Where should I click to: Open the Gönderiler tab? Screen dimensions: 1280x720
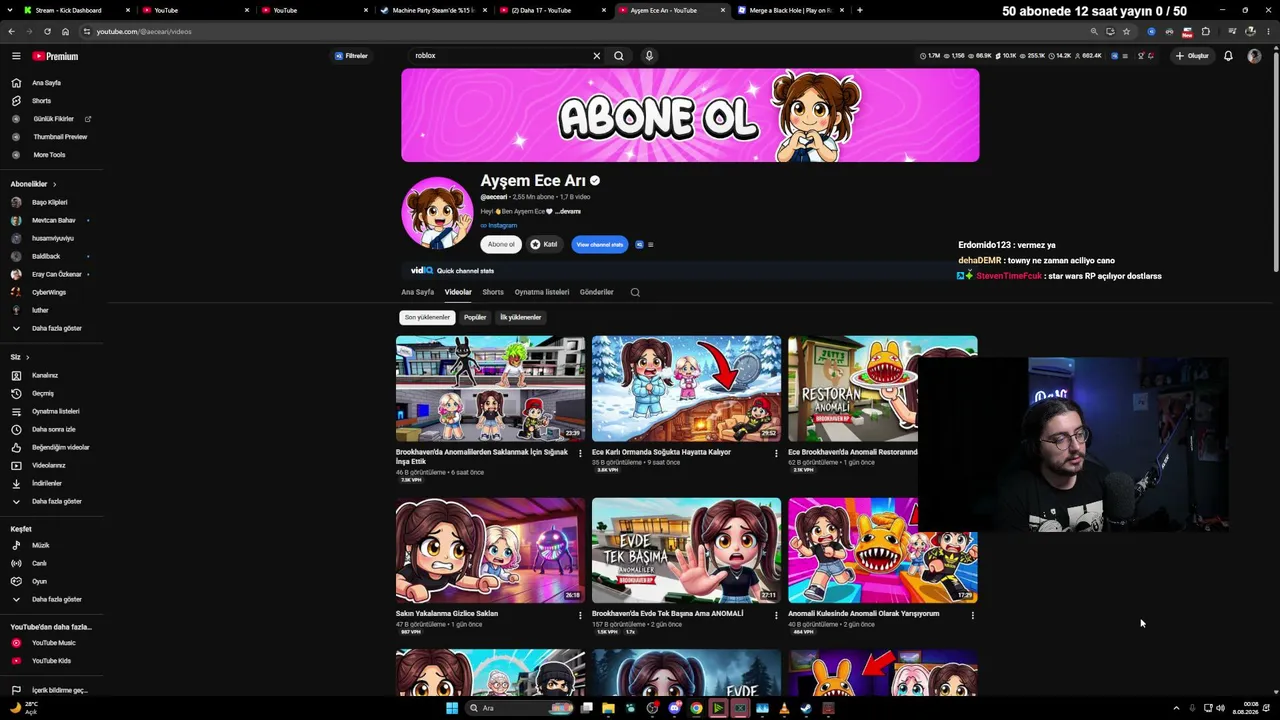coord(597,292)
